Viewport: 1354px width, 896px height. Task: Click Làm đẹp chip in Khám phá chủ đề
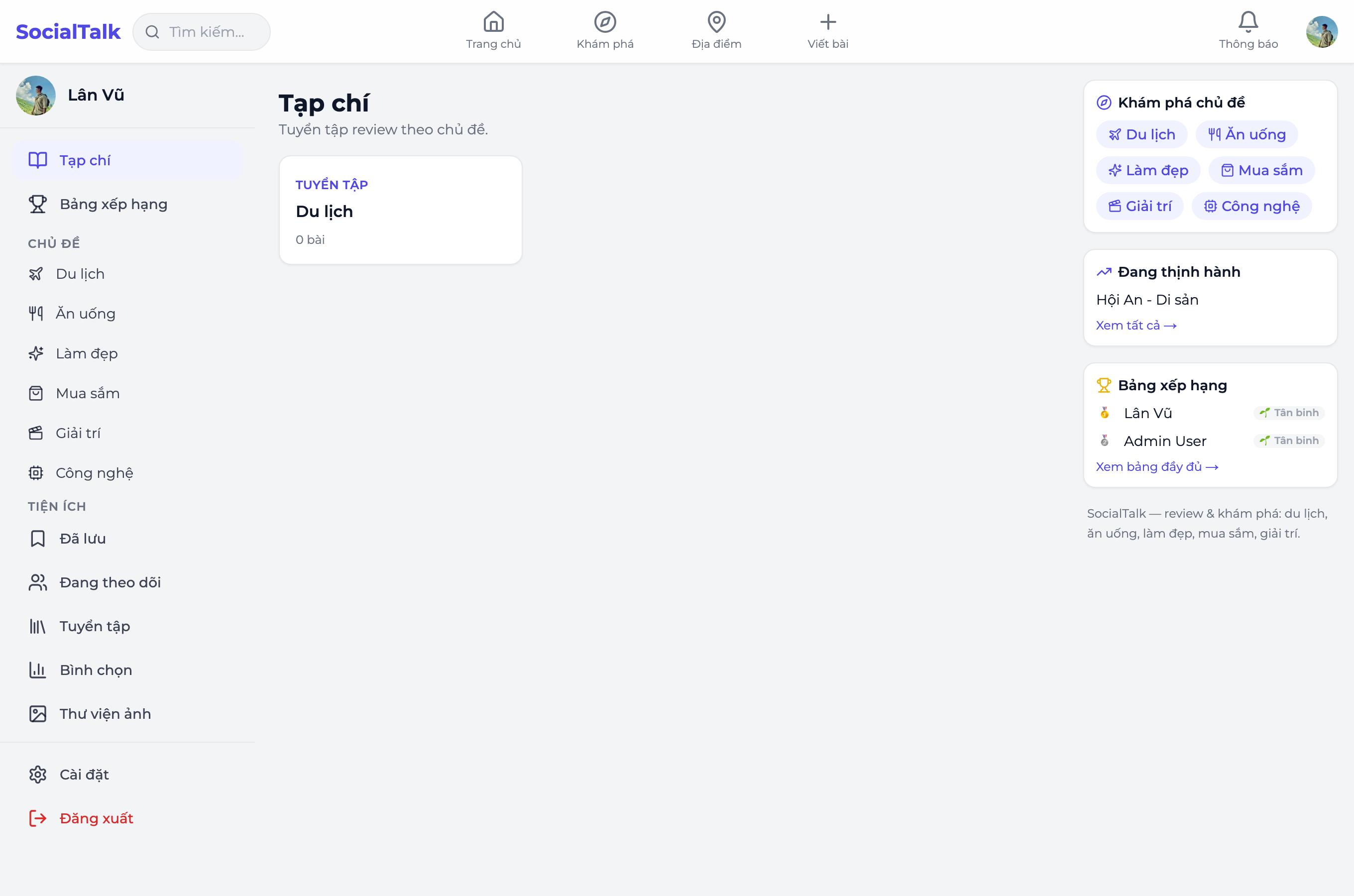pyautogui.click(x=1148, y=170)
